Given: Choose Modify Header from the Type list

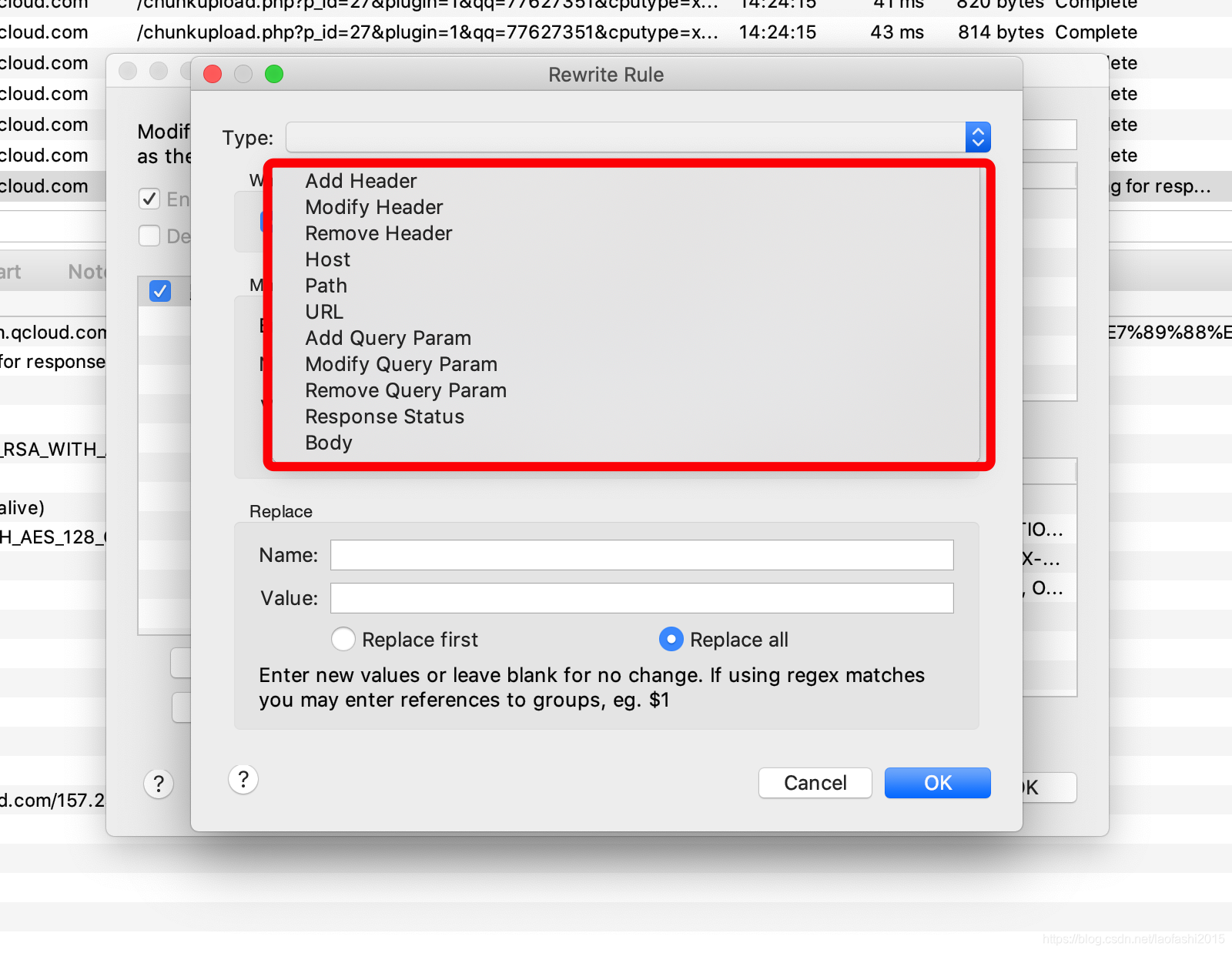Looking at the screenshot, I should point(374,207).
